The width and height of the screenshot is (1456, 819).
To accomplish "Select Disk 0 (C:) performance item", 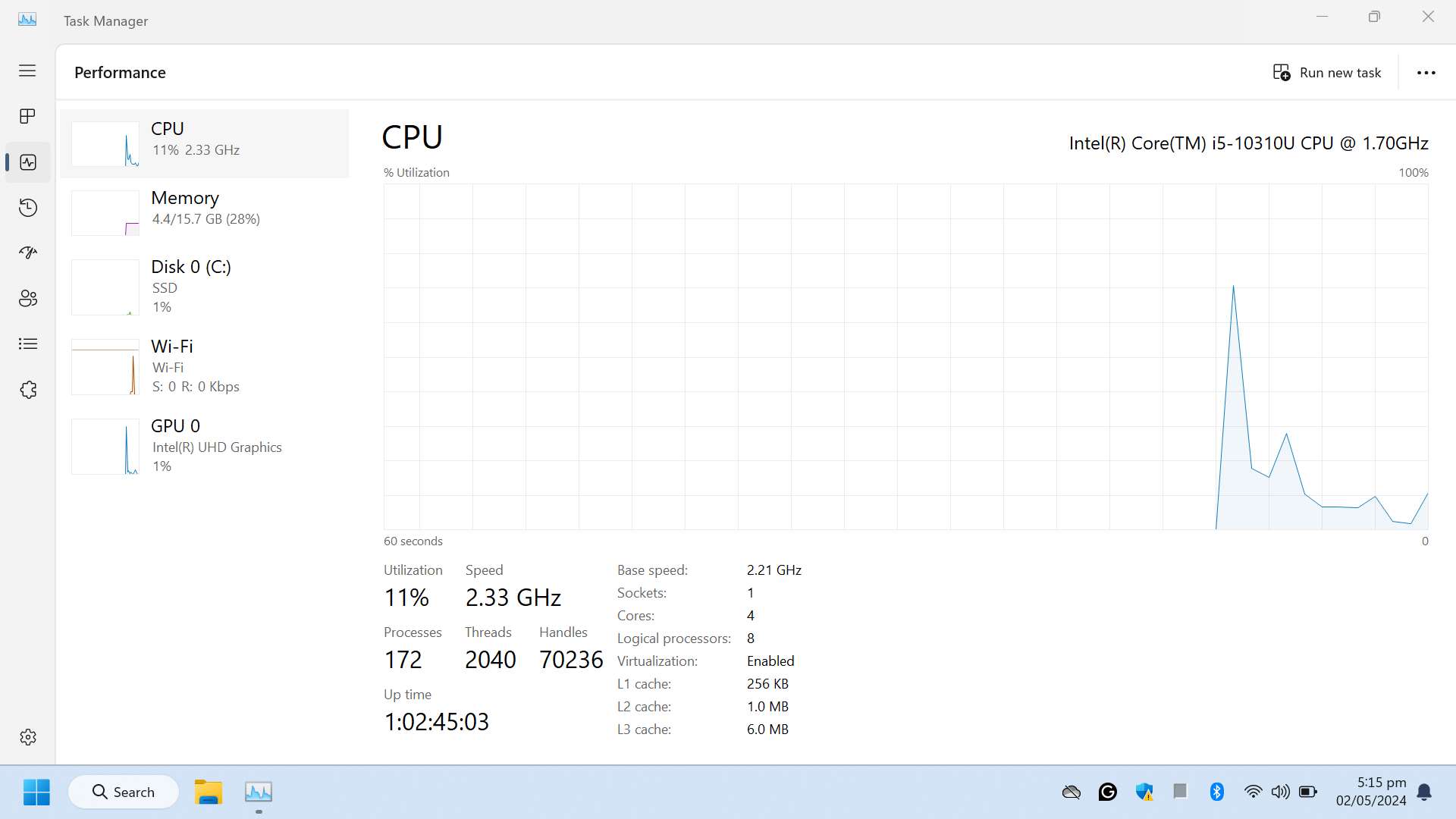I will [205, 287].
